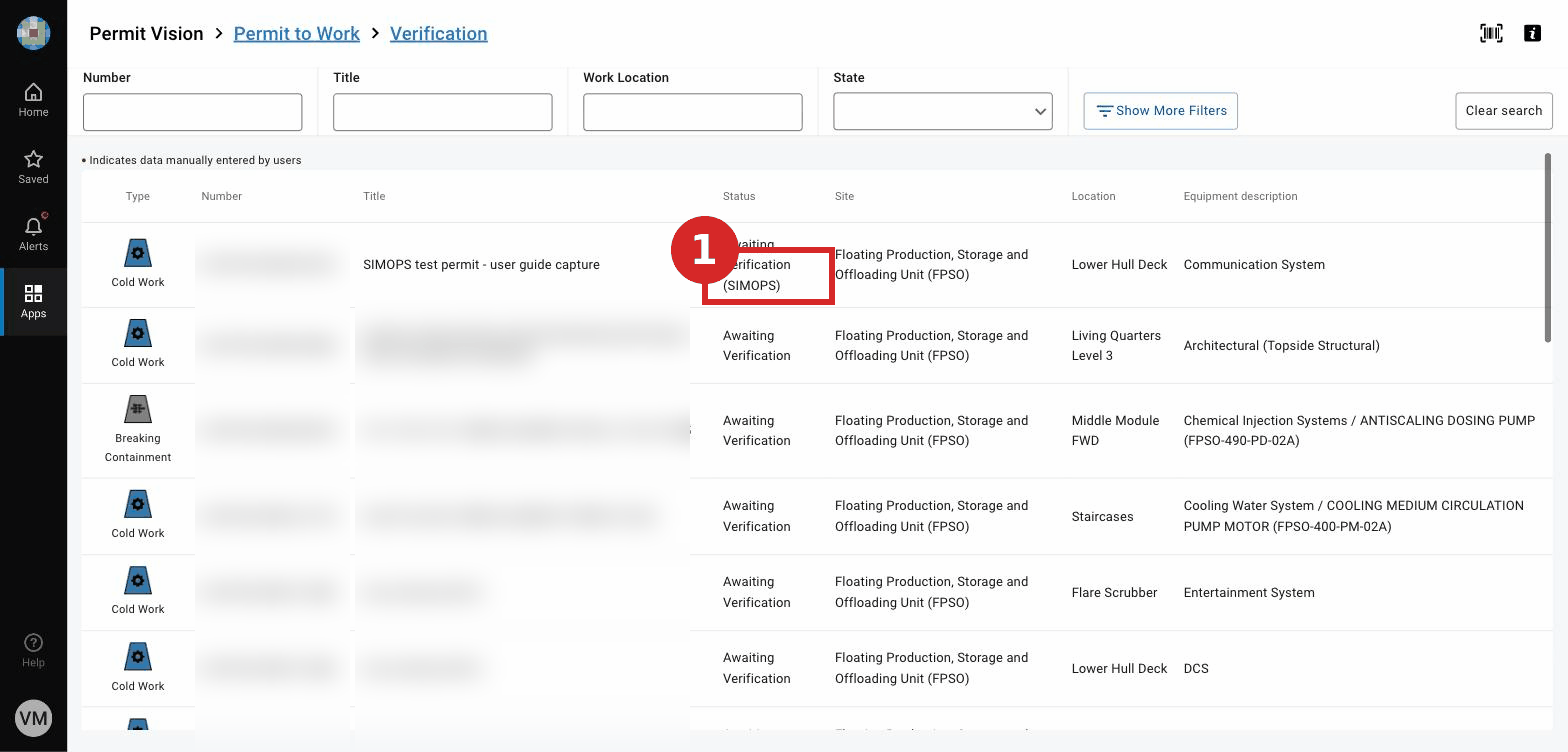Focus the Title filter input
Screen dimensions: 1568x752
click(x=443, y=112)
